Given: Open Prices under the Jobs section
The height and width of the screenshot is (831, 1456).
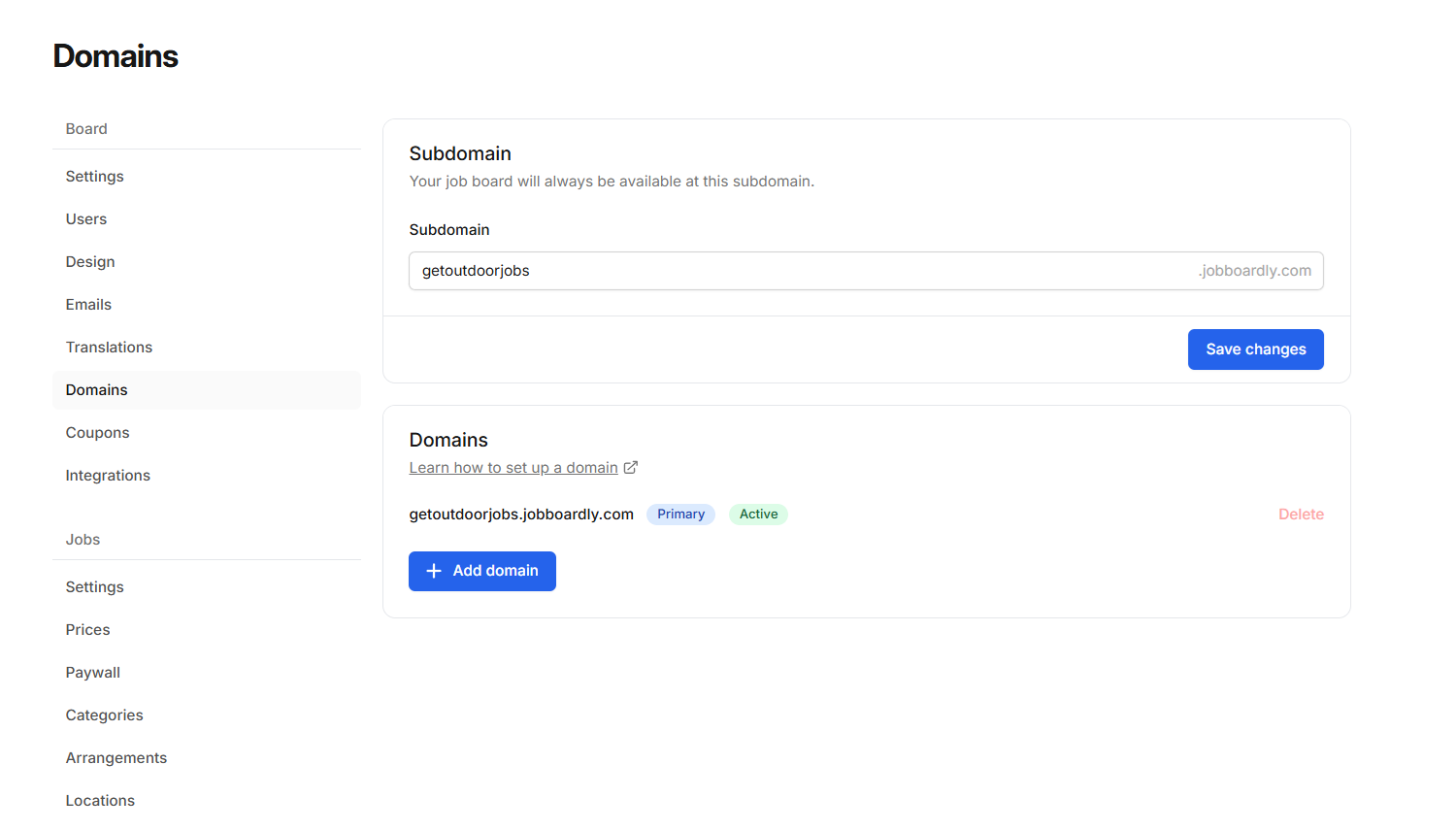Looking at the screenshot, I should pos(87,629).
